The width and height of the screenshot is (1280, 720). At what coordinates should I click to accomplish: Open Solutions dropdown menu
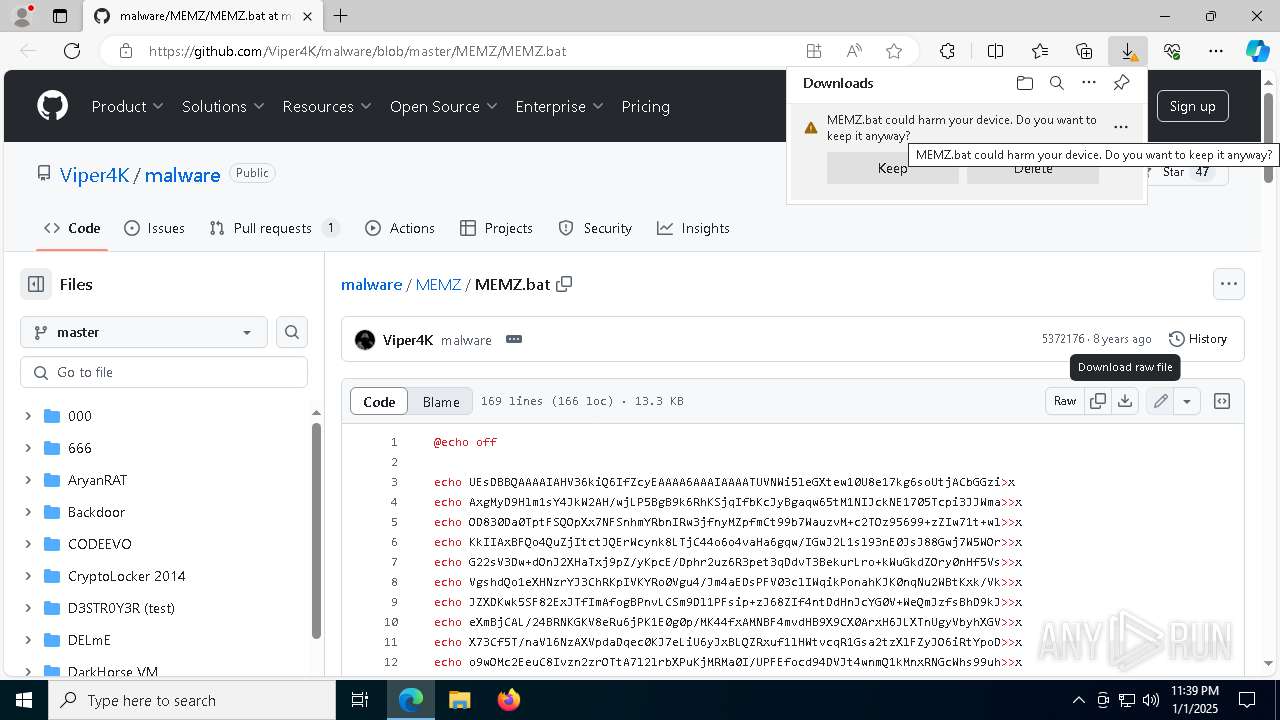pyautogui.click(x=223, y=106)
